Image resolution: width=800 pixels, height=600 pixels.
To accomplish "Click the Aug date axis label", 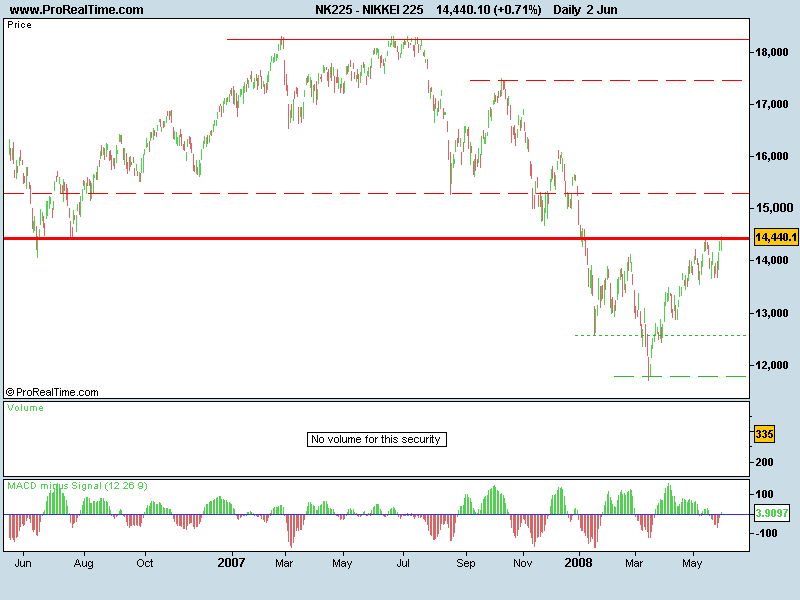I will tap(84, 563).
